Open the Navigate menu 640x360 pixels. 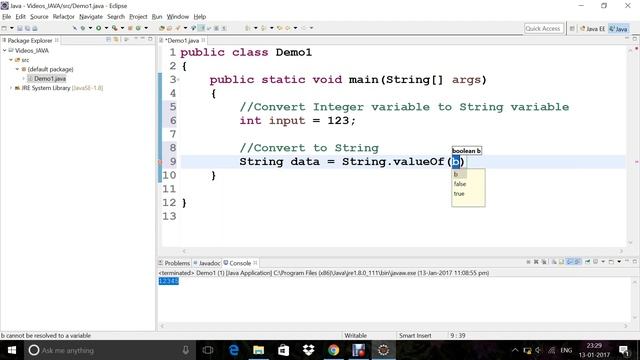point(91,17)
